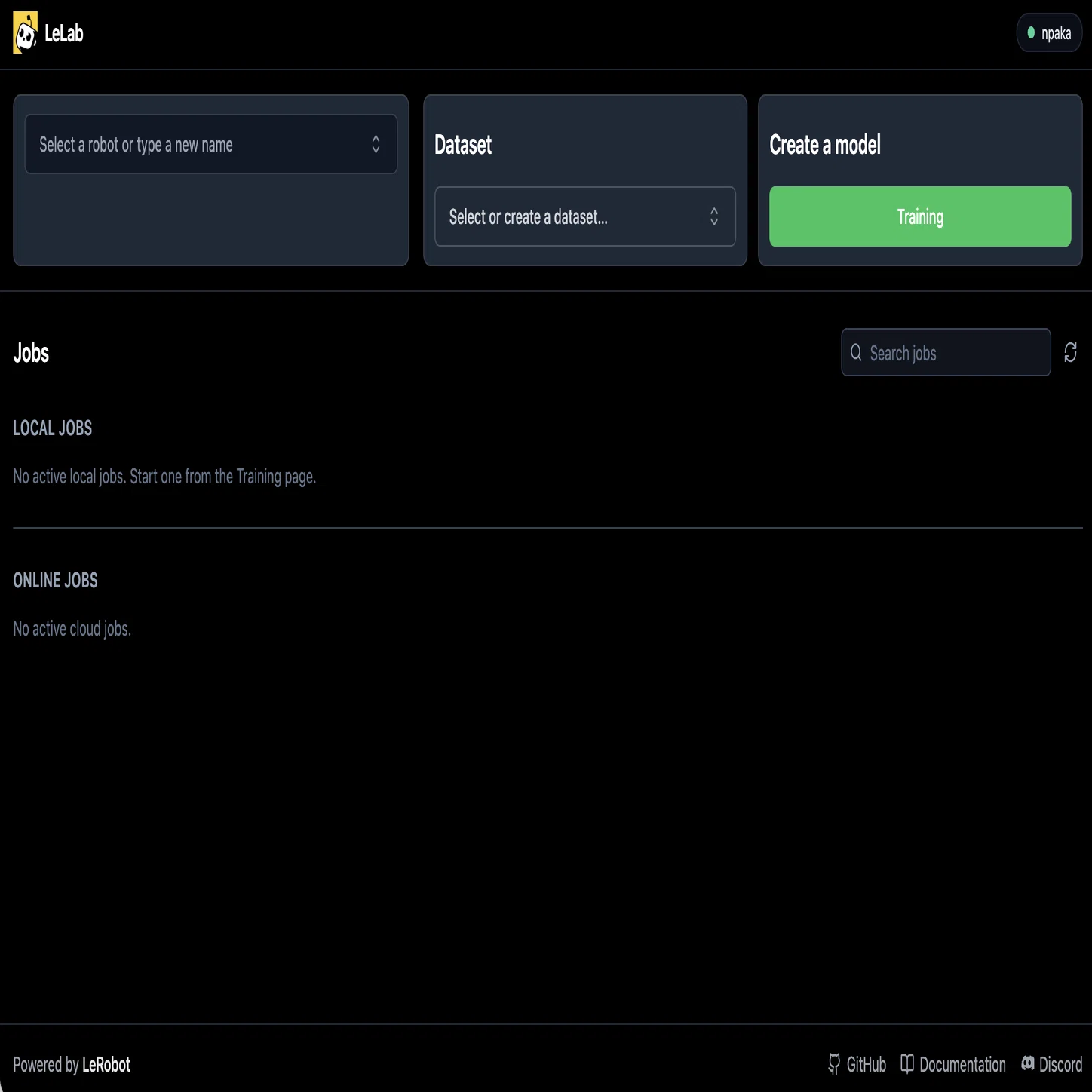Click the ONLINE JOBS section label
This screenshot has width=1092, height=1092.
[56, 581]
